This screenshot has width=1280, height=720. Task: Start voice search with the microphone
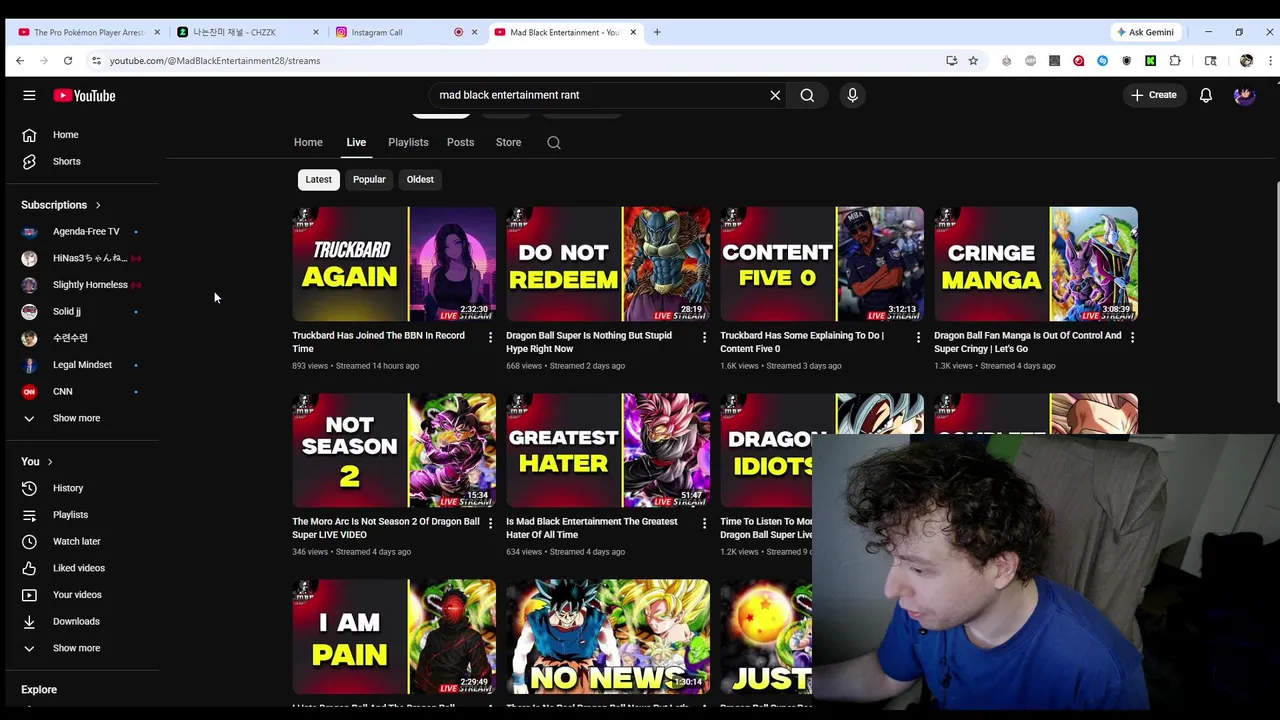click(x=852, y=95)
